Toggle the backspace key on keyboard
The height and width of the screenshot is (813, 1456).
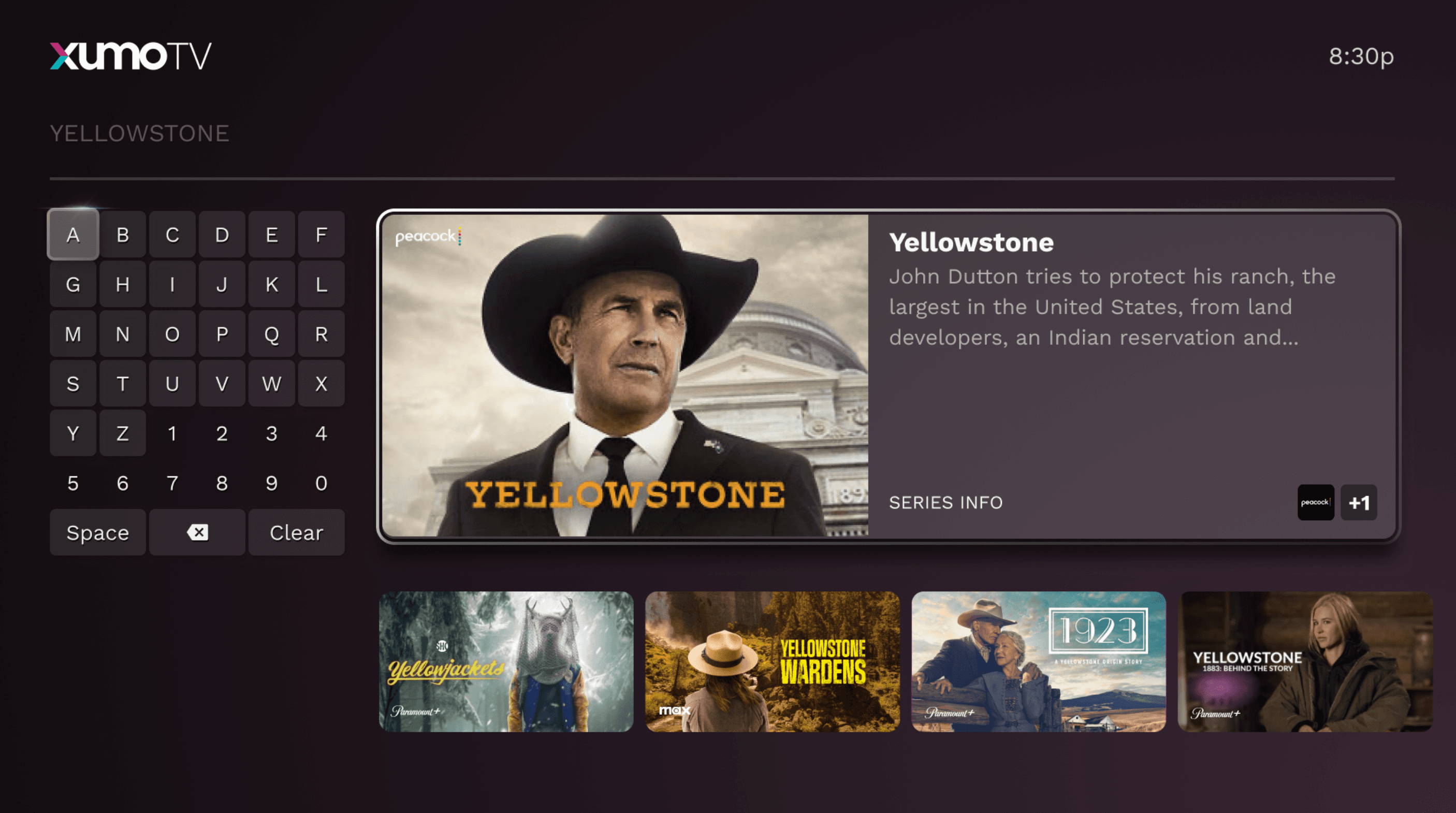point(196,532)
